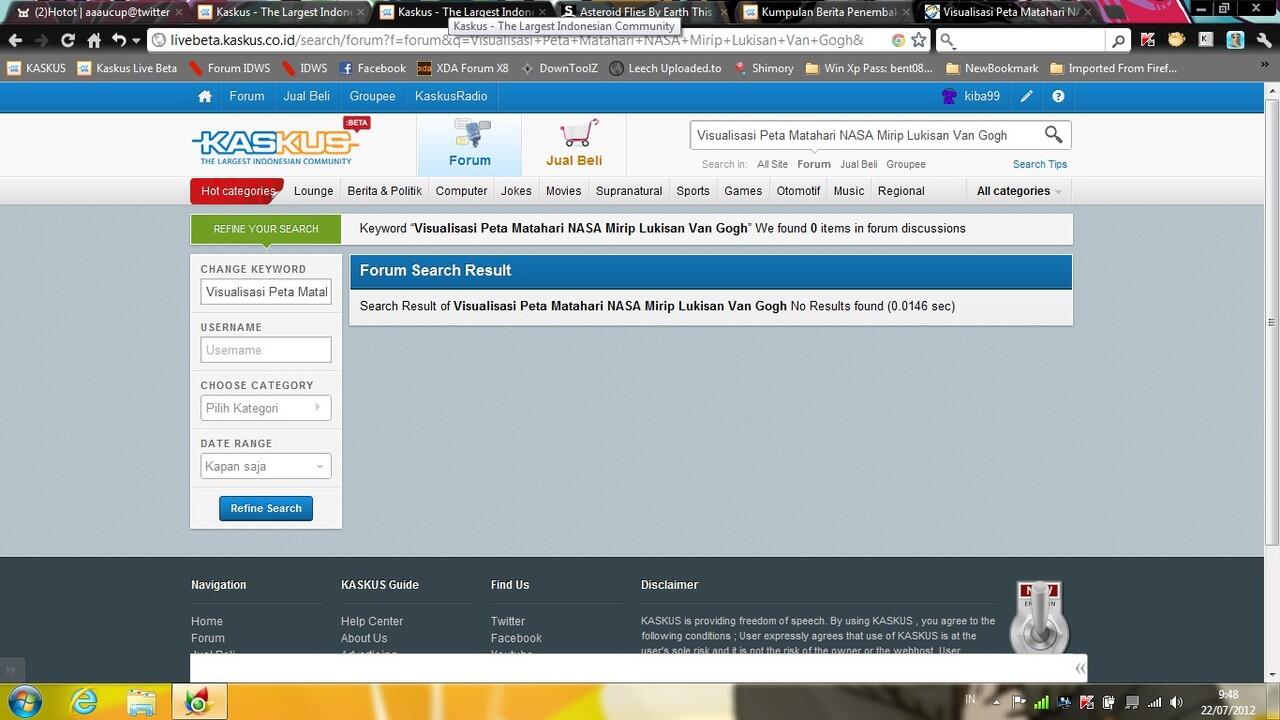Image resolution: width=1280 pixels, height=720 pixels.
Task: Switch to the Kumpulan Berita Penembak tab
Action: coord(828,12)
